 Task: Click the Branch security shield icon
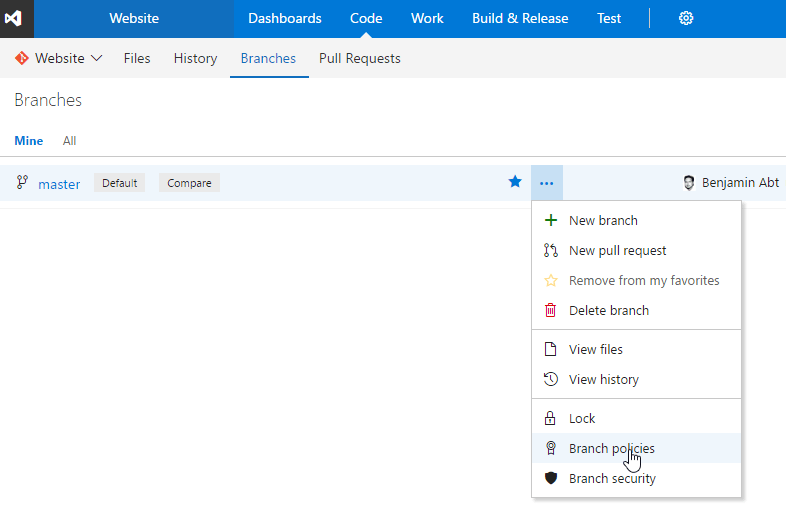(550, 478)
